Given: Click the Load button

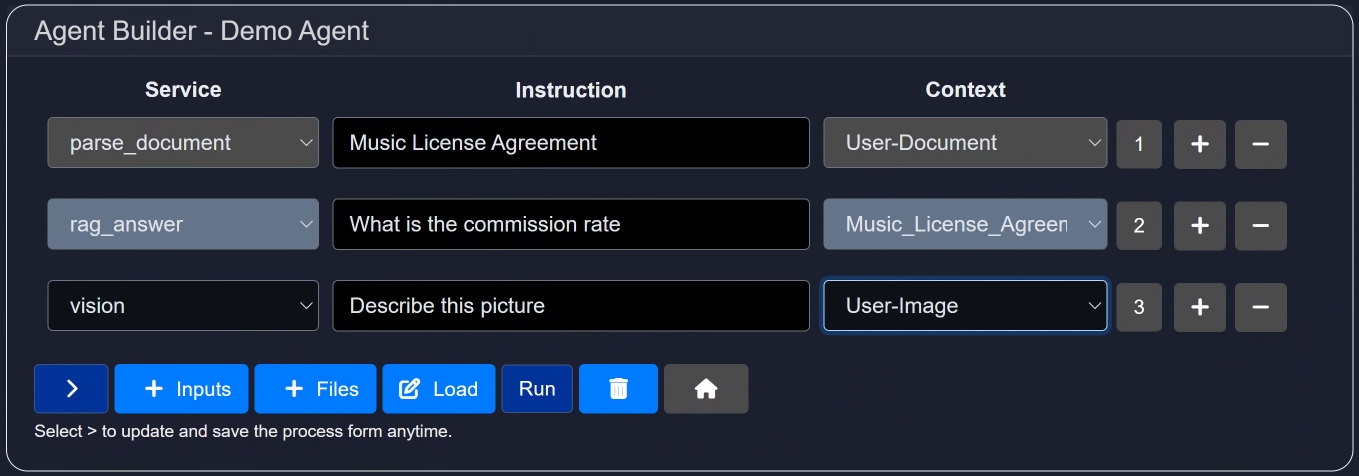Looking at the screenshot, I should (x=438, y=389).
